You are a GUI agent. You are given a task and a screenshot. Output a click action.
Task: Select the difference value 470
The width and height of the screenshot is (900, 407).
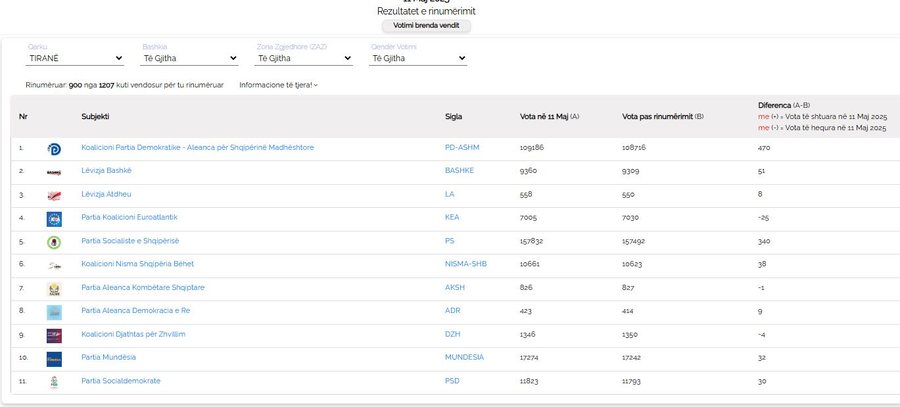pos(764,148)
